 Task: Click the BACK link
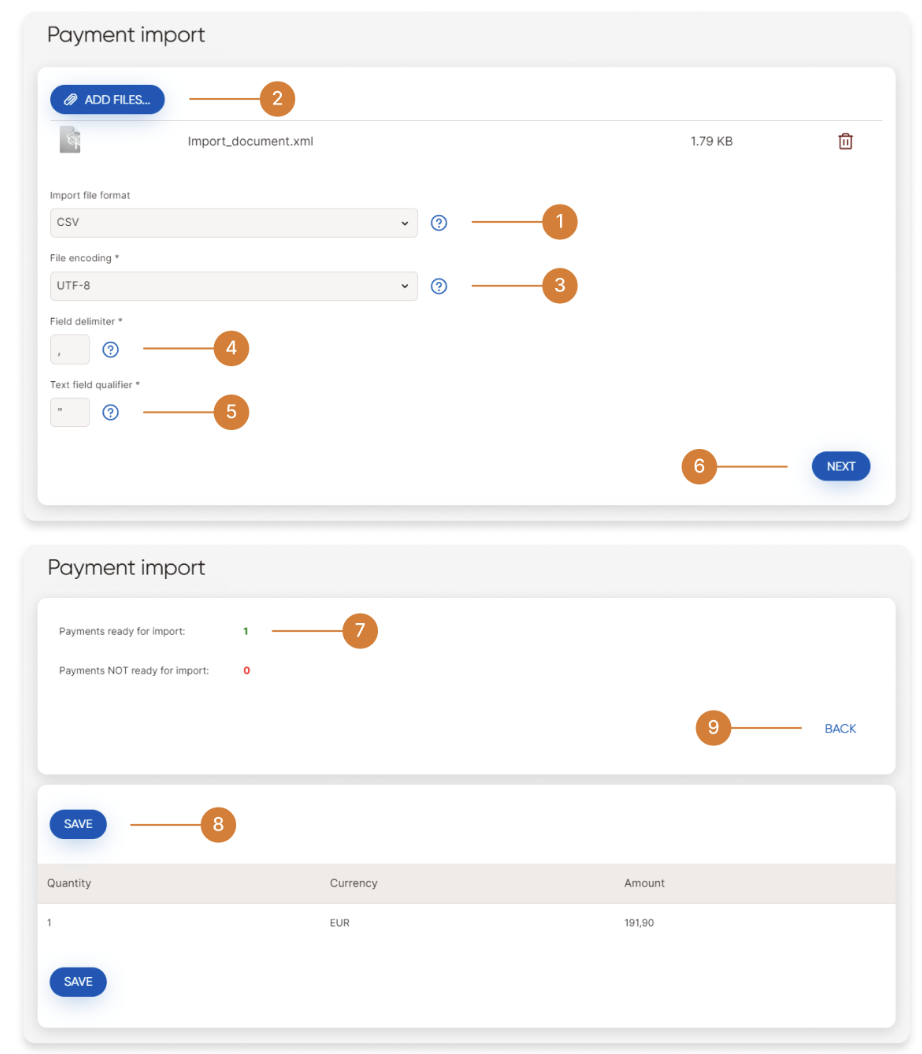point(840,729)
